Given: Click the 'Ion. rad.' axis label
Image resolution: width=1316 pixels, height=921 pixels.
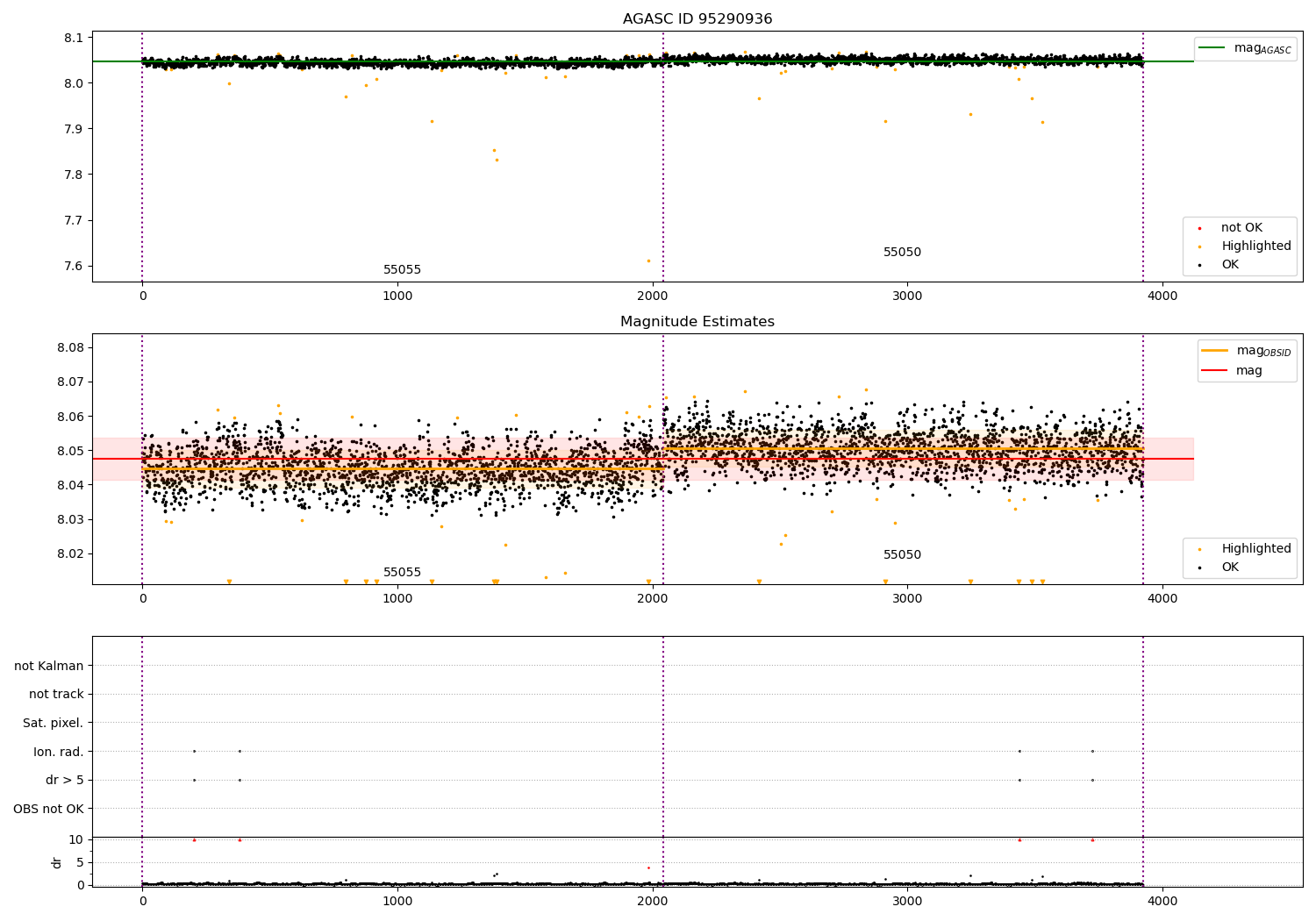Looking at the screenshot, I should [x=59, y=752].
